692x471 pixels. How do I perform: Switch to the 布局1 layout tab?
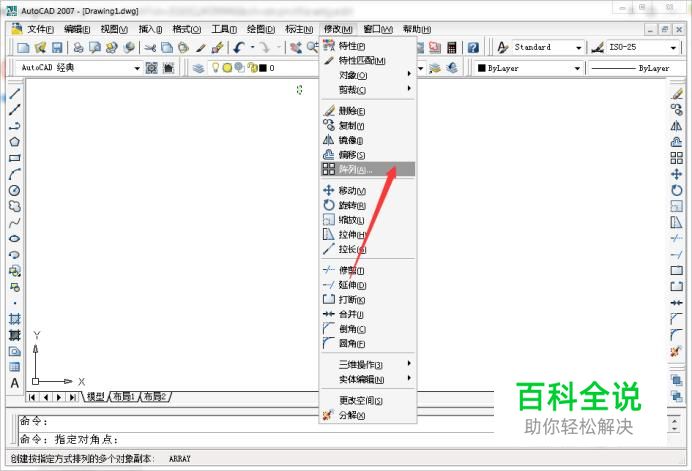124,396
